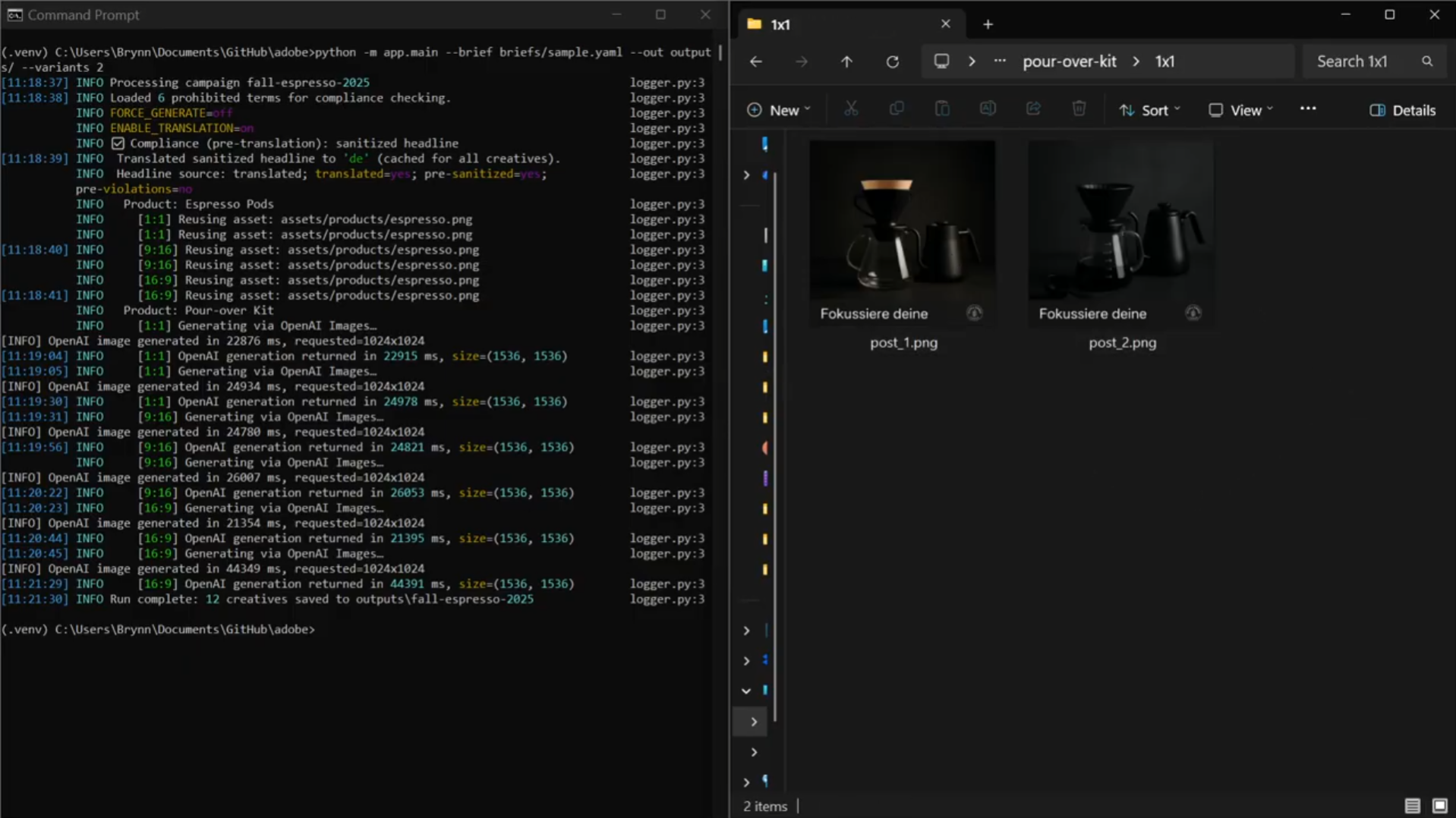Open the View layout dropdown

pos(1240,110)
